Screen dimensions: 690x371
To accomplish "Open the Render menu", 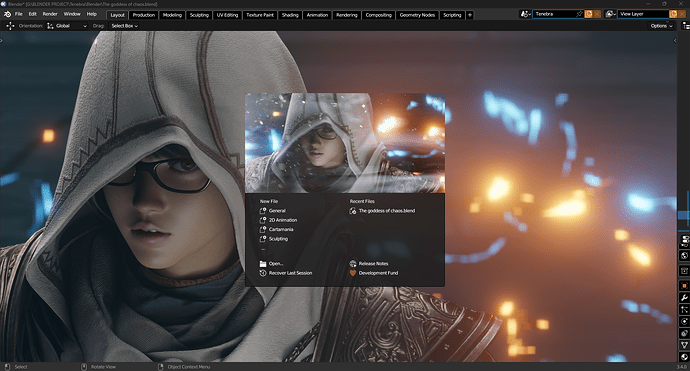I will click(50, 14).
